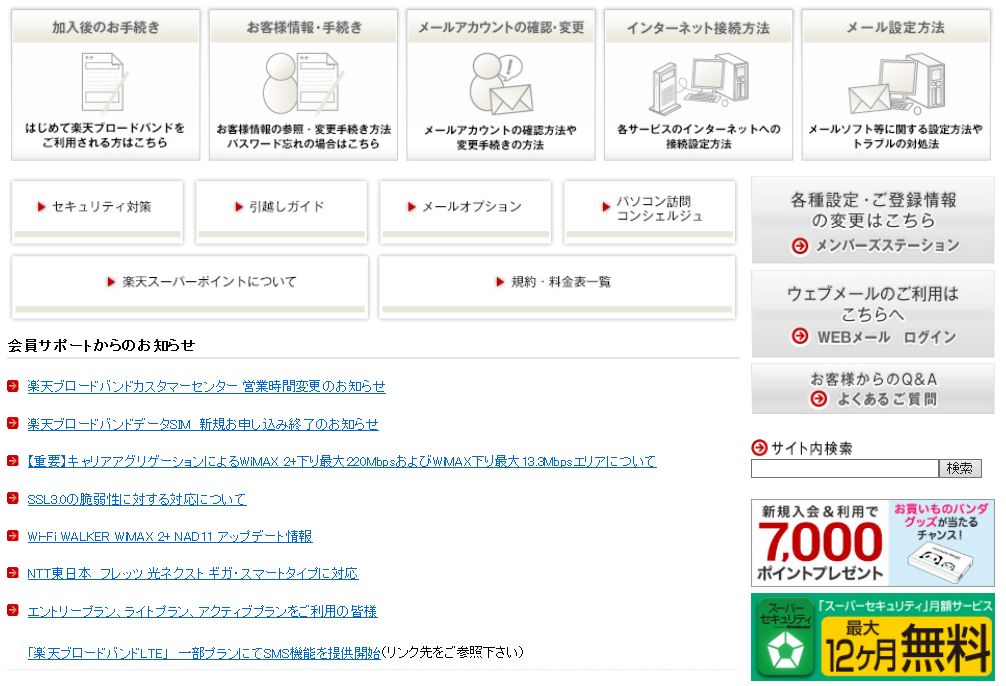The width and height of the screenshot is (1006, 686).
Task: Go to WEBメール ログイン banner
Action: (x=873, y=314)
